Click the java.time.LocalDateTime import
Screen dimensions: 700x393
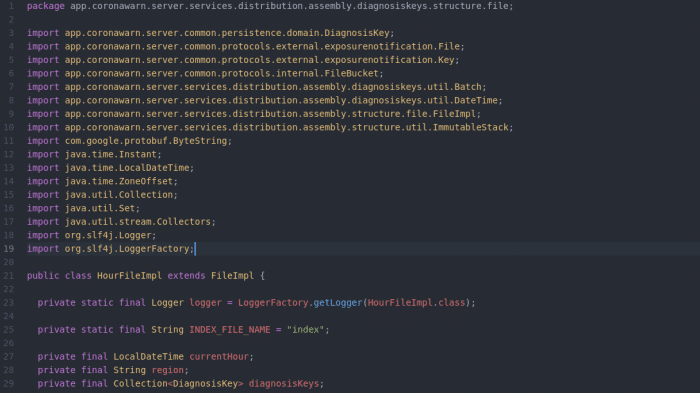pos(110,168)
